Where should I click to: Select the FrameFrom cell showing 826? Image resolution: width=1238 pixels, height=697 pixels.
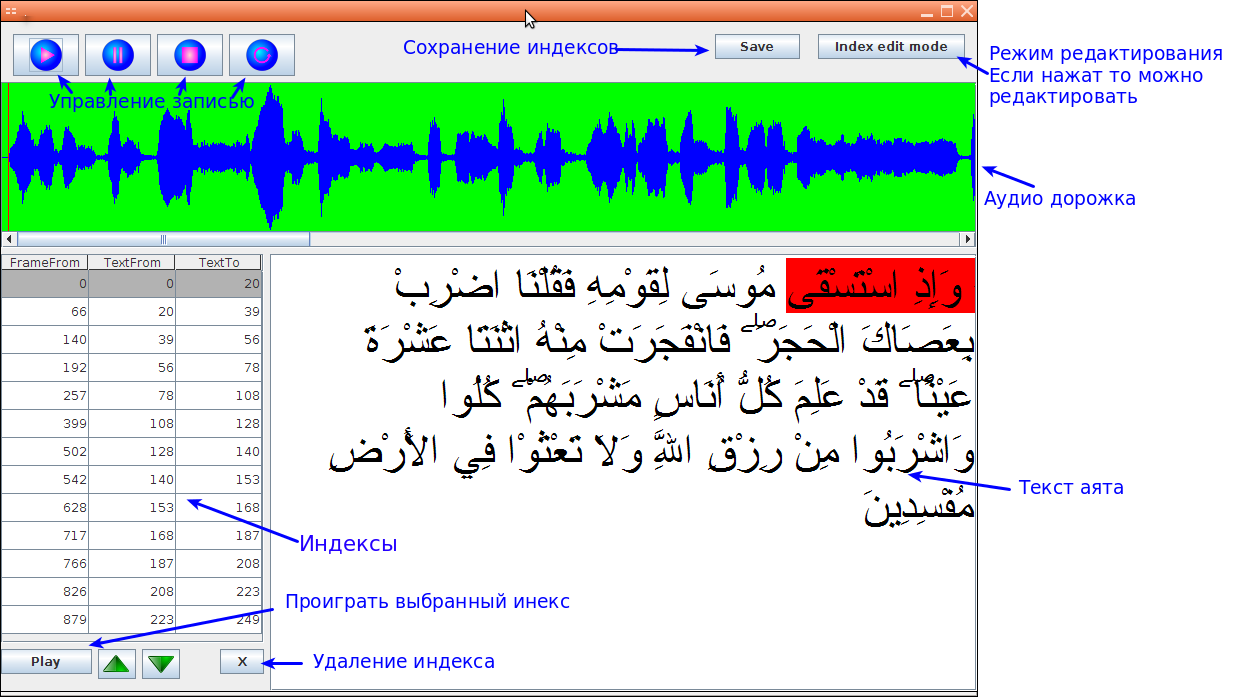click(x=45, y=592)
